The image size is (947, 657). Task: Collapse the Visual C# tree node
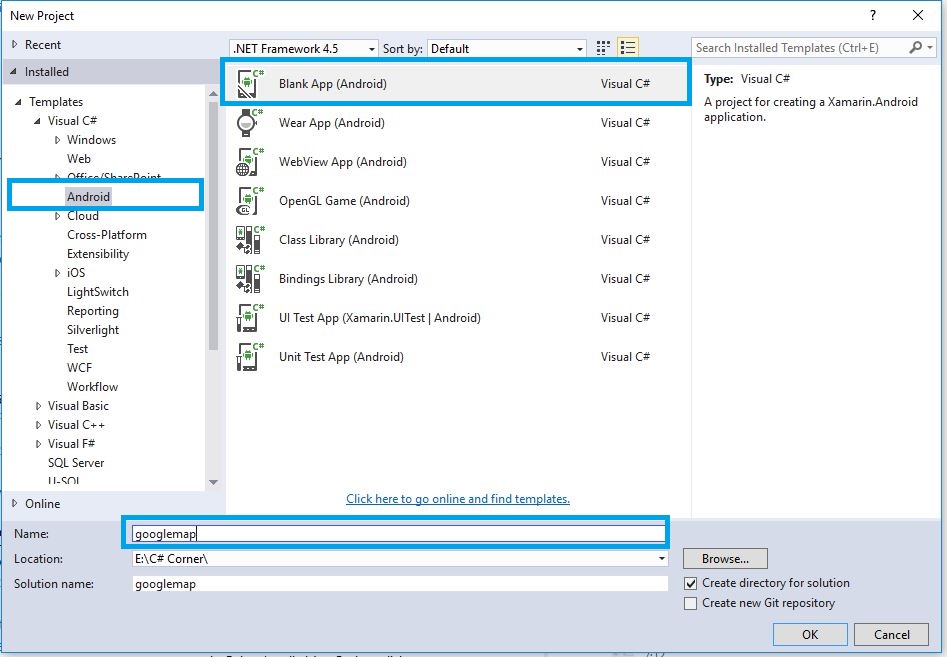37,121
